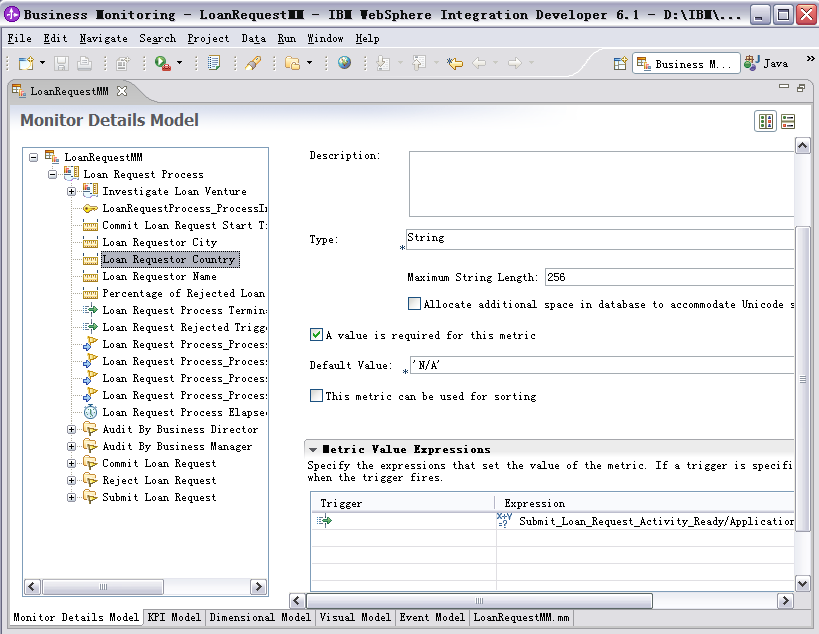Expand the Audit By Business Director node
Screen dimensions: 819x634
point(71,430)
